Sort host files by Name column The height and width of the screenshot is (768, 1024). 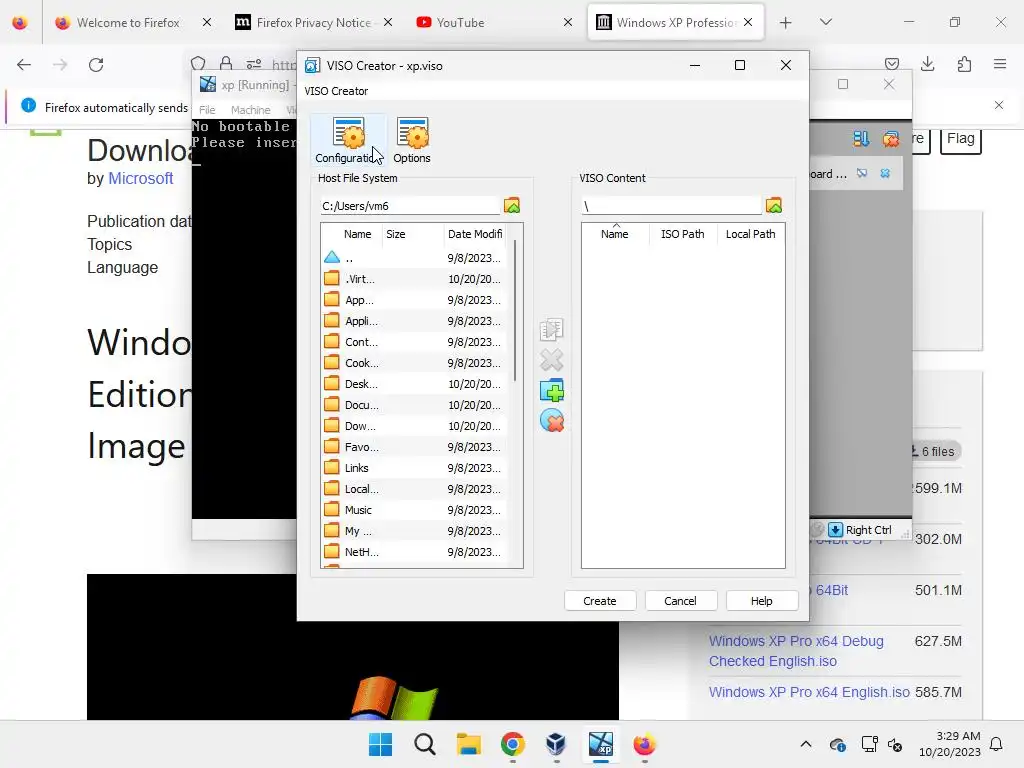[x=357, y=234]
